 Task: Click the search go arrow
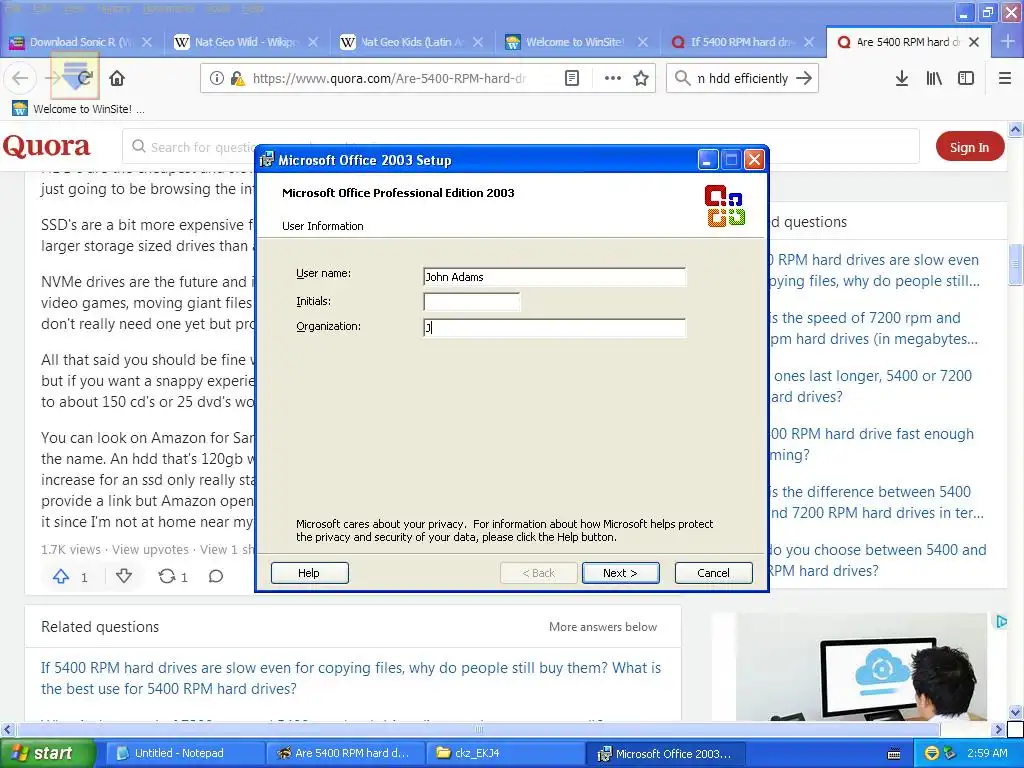(x=804, y=78)
